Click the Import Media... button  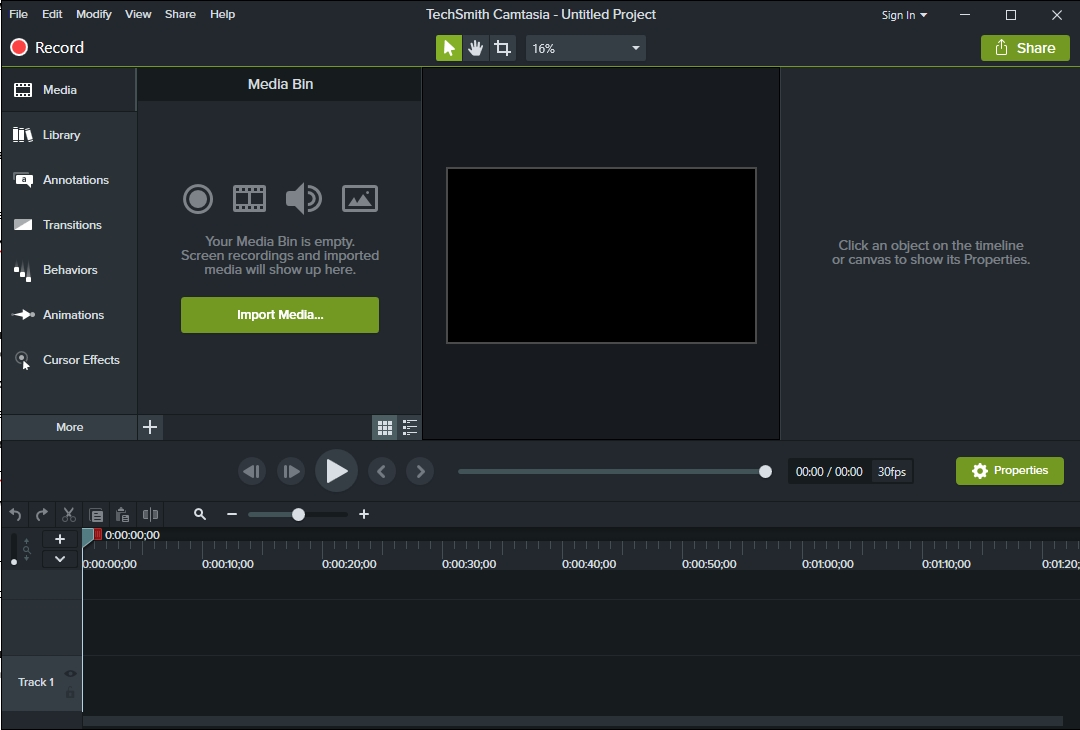click(280, 315)
